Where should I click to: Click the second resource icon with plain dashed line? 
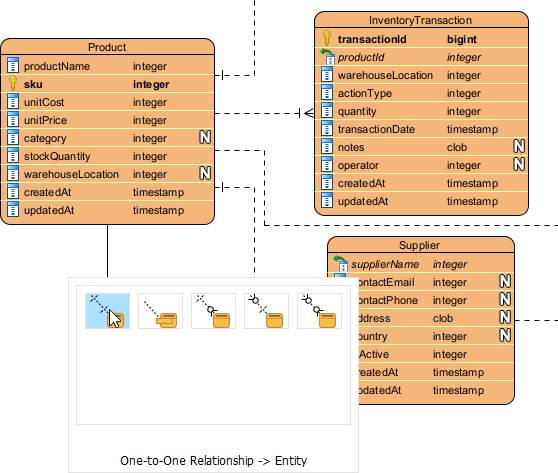[x=160, y=311]
